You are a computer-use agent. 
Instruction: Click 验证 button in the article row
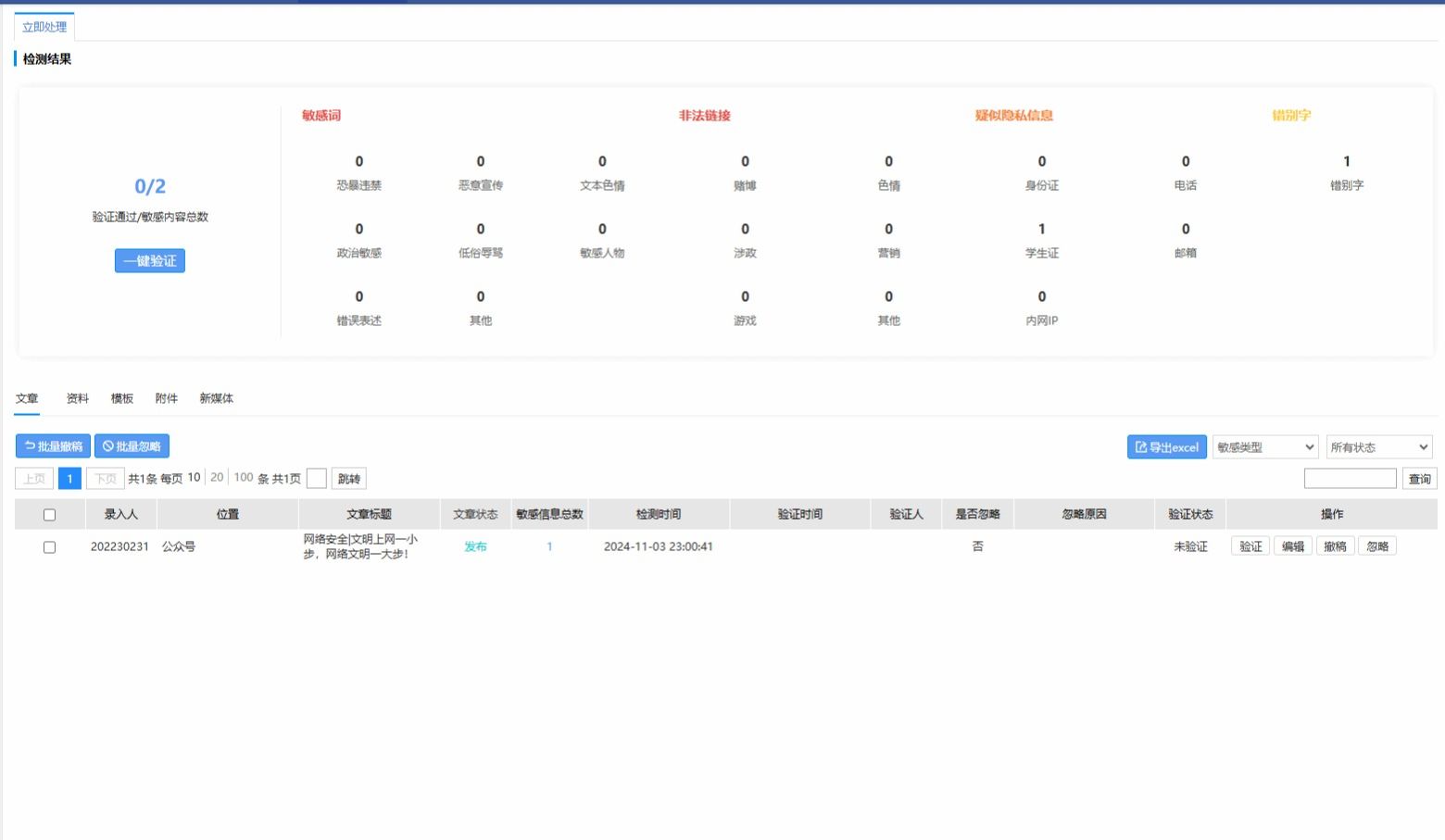[x=1250, y=546]
